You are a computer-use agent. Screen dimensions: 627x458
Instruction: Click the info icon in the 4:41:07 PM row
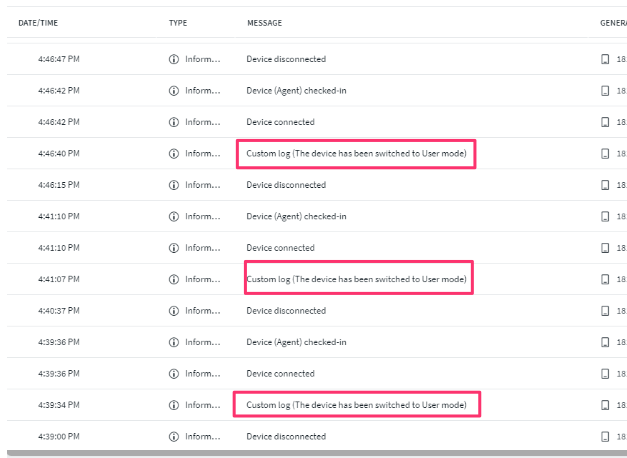[x=174, y=279]
